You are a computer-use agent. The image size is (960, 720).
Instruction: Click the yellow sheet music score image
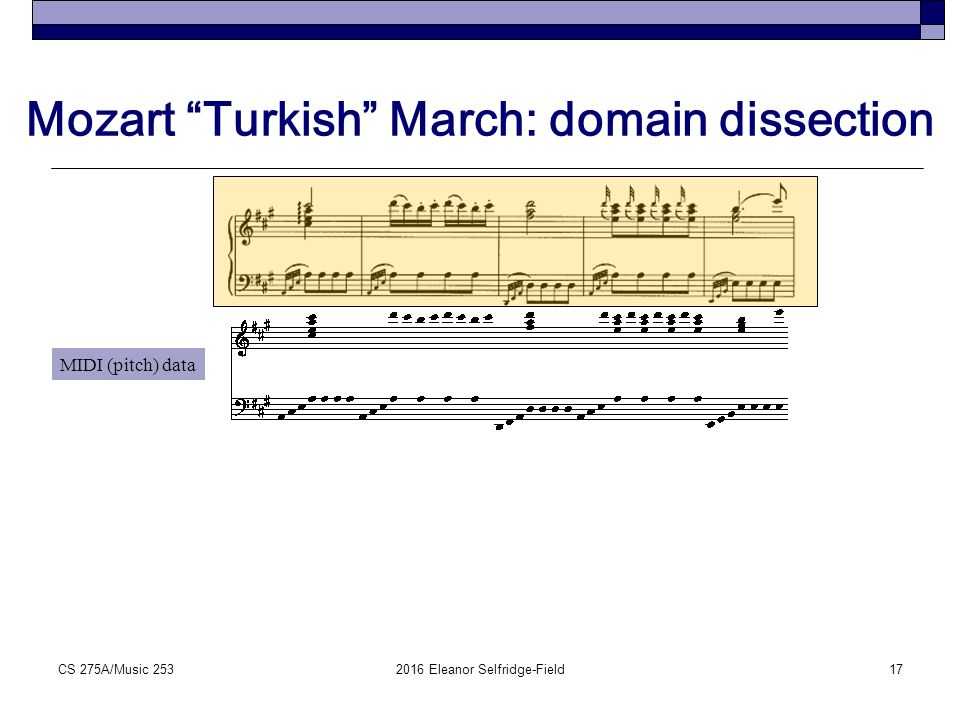(515, 241)
